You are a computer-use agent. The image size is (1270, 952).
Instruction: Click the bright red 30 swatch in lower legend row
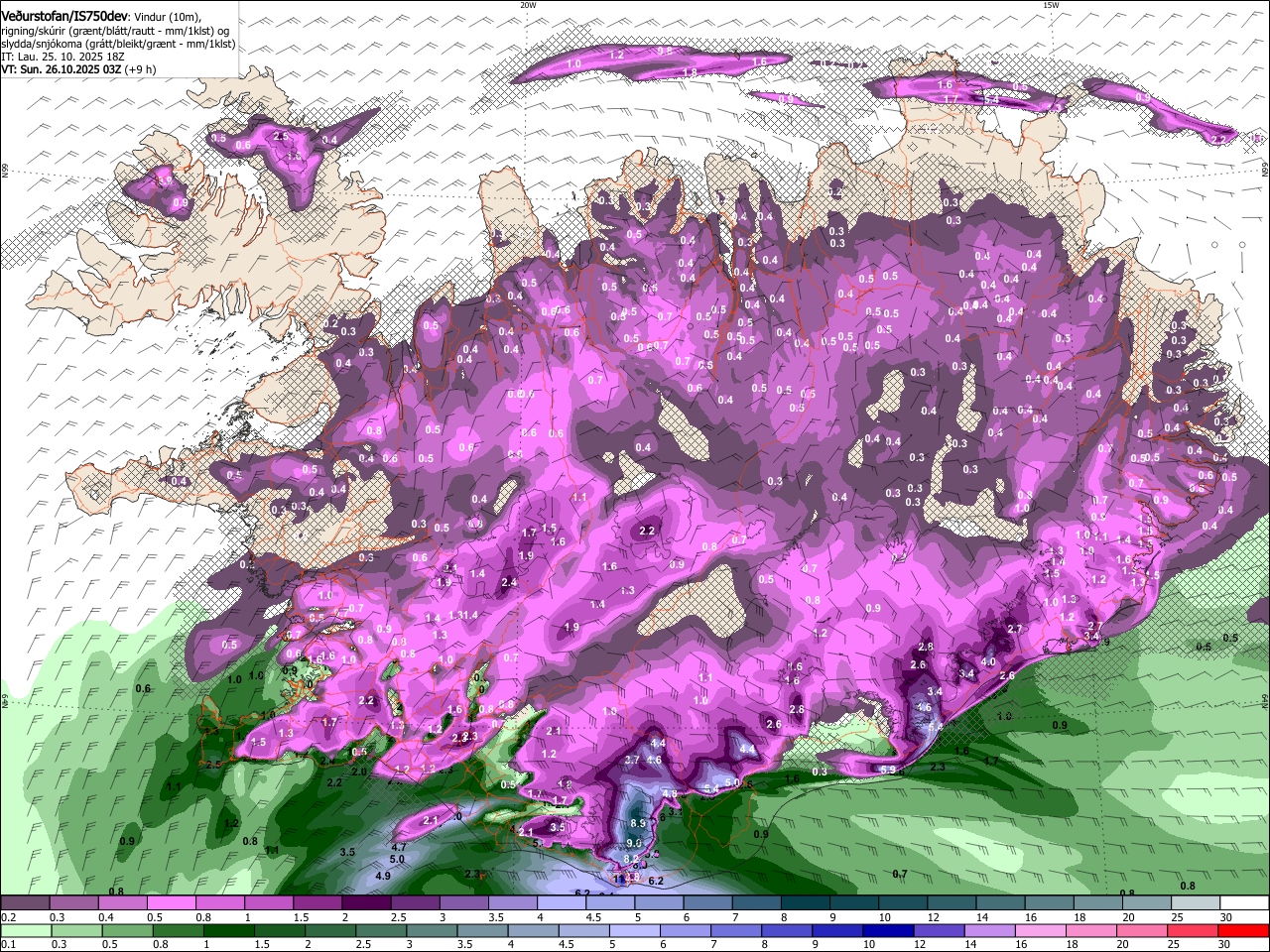click(x=1243, y=930)
